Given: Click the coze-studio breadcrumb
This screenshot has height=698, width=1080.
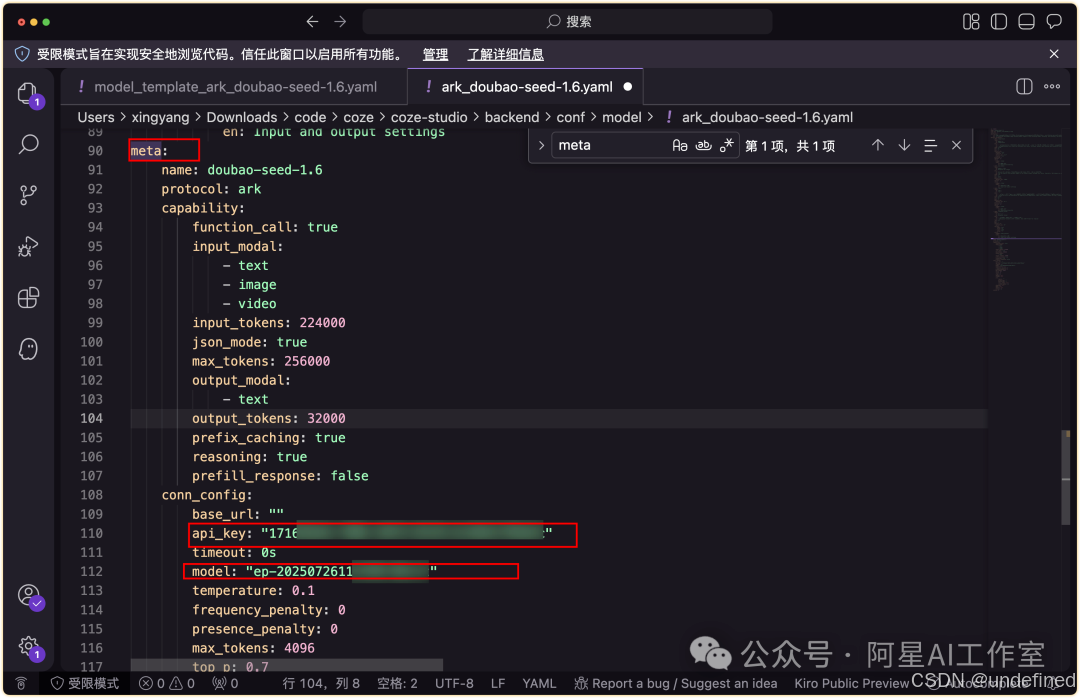Looking at the screenshot, I should point(429,117).
